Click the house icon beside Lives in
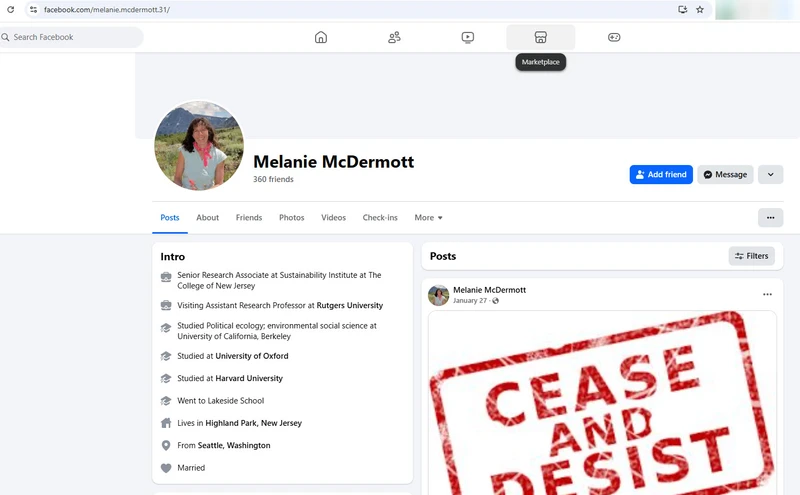 coord(166,423)
